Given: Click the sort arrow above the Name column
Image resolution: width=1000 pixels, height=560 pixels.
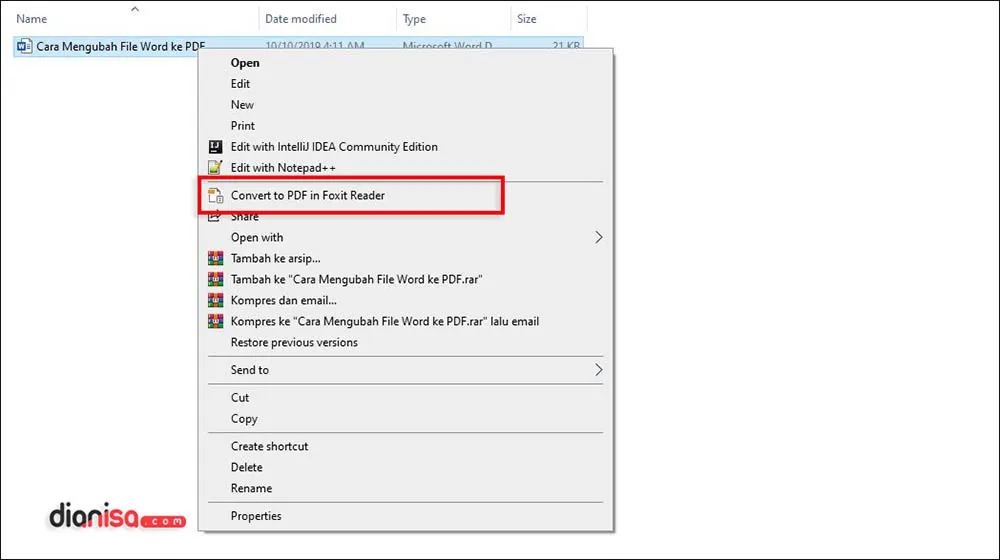Looking at the screenshot, I should (x=135, y=9).
